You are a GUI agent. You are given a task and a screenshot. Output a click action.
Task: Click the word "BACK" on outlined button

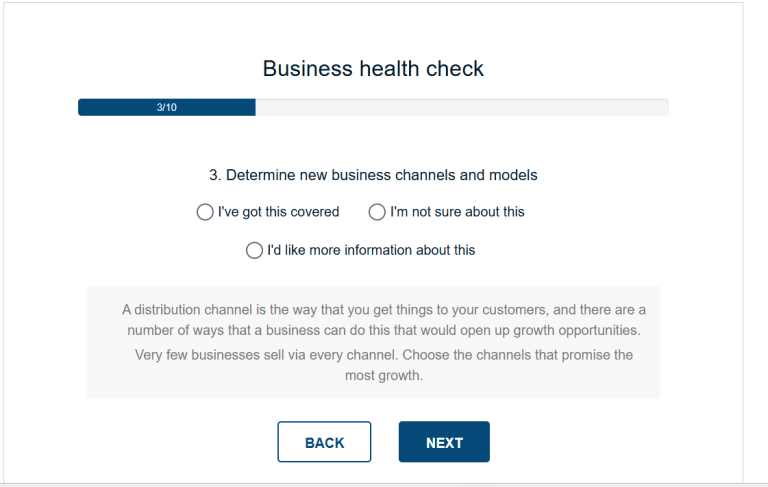(324, 443)
